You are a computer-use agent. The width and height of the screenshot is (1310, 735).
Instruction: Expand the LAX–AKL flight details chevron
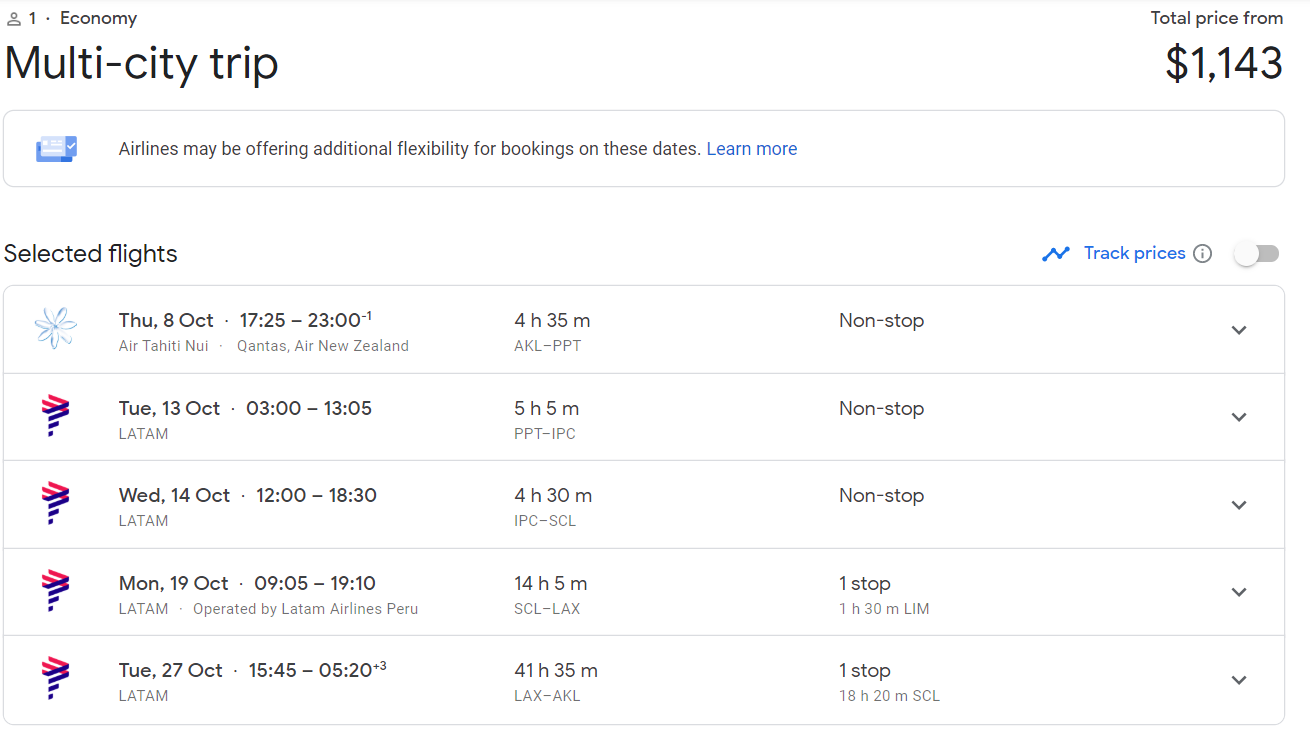[x=1239, y=680]
